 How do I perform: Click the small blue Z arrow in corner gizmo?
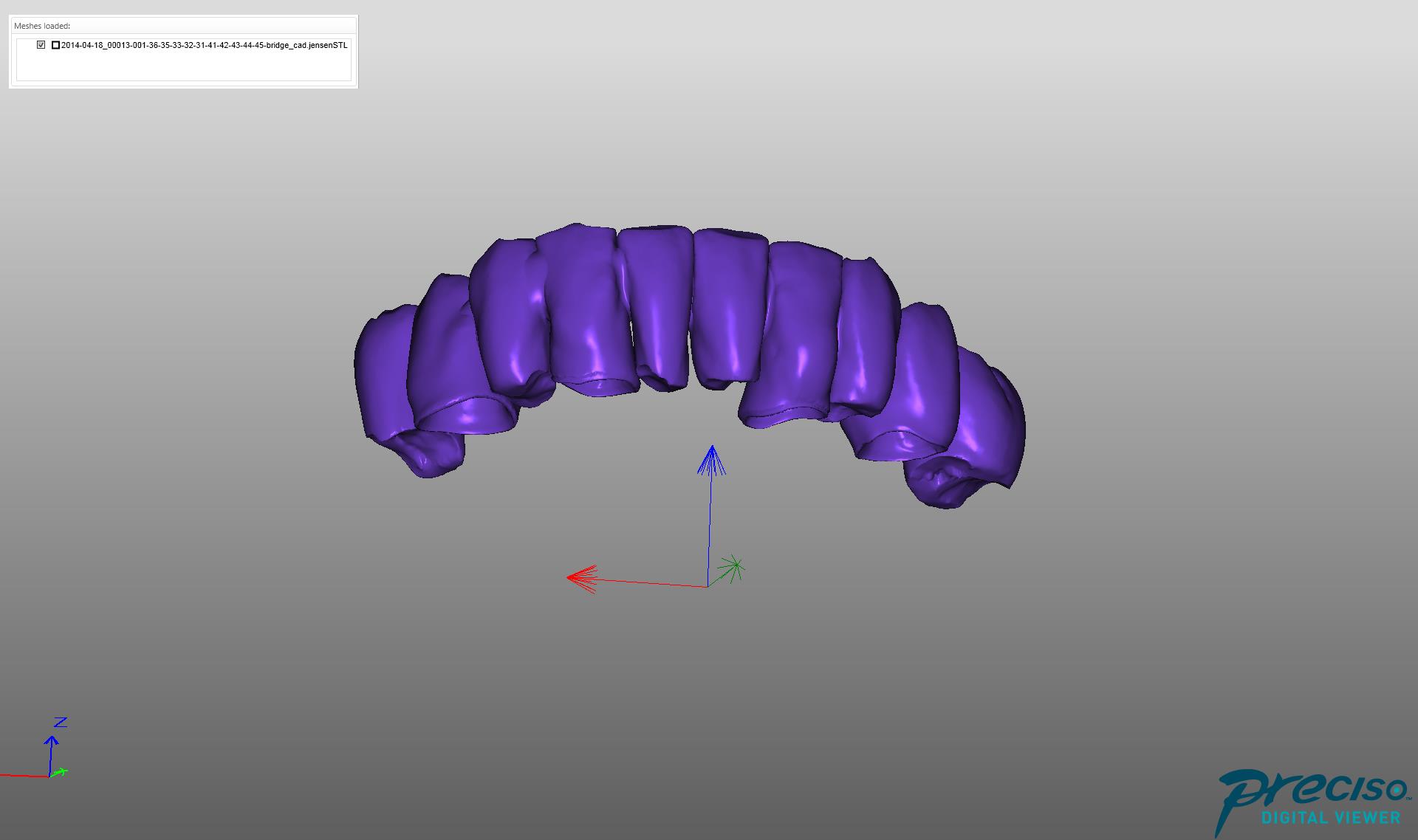pos(51,742)
